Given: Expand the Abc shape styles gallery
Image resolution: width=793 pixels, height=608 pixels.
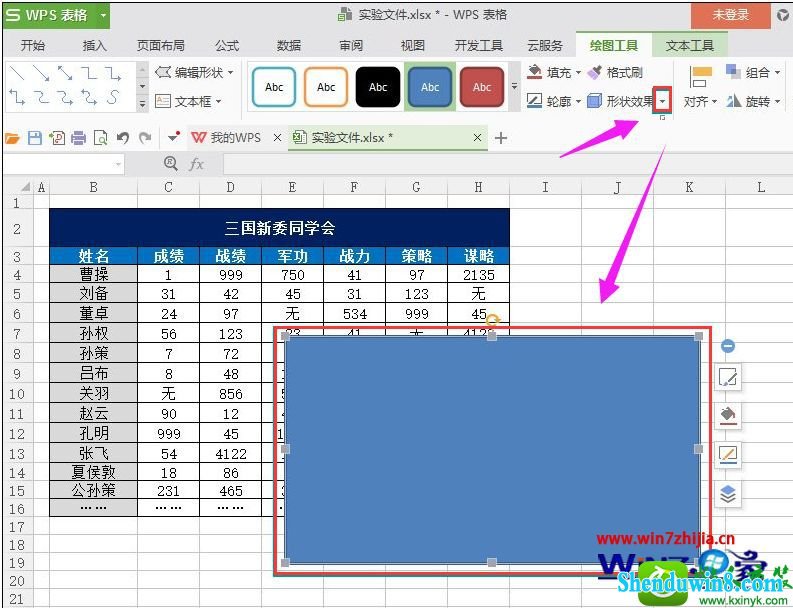Looking at the screenshot, I should pos(514,86).
